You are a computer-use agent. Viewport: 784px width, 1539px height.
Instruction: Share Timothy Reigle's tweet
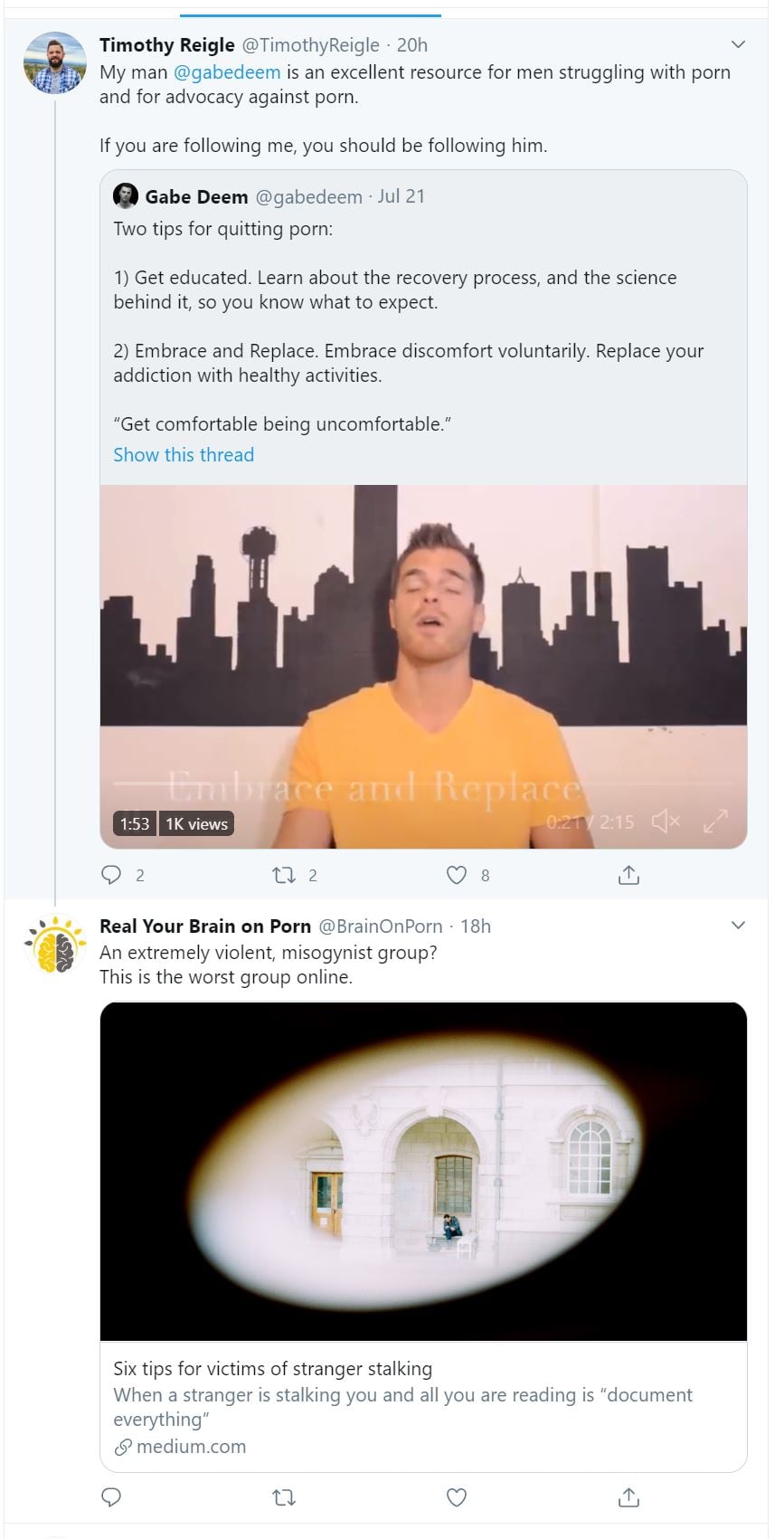(628, 875)
